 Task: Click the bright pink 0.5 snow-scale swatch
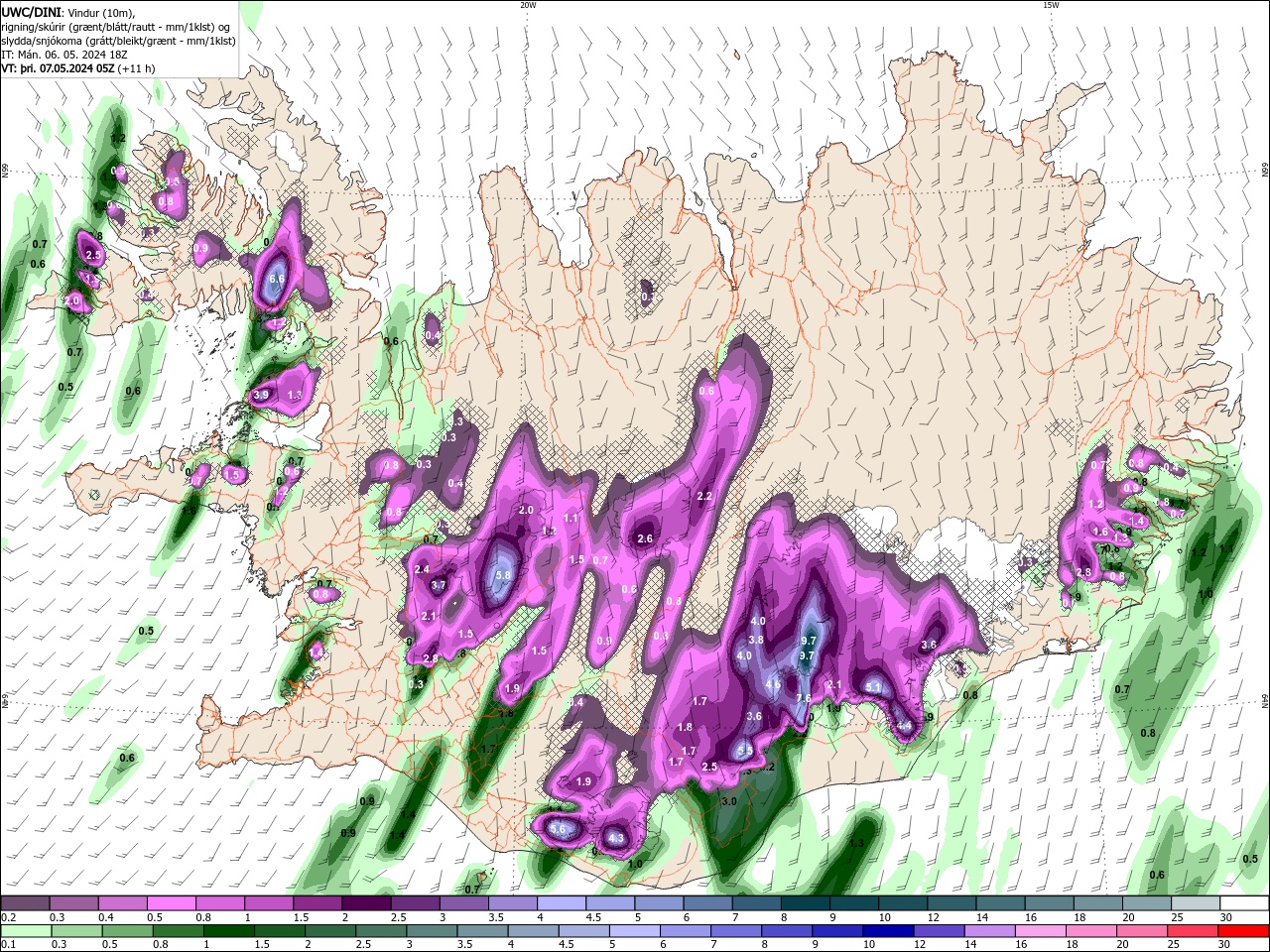click(x=172, y=903)
